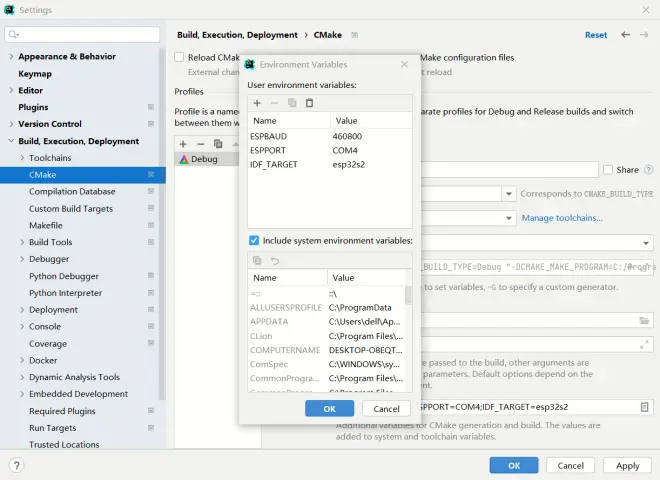Select ESPBAUD variable row
This screenshot has width=660, height=480.
tap(330, 136)
